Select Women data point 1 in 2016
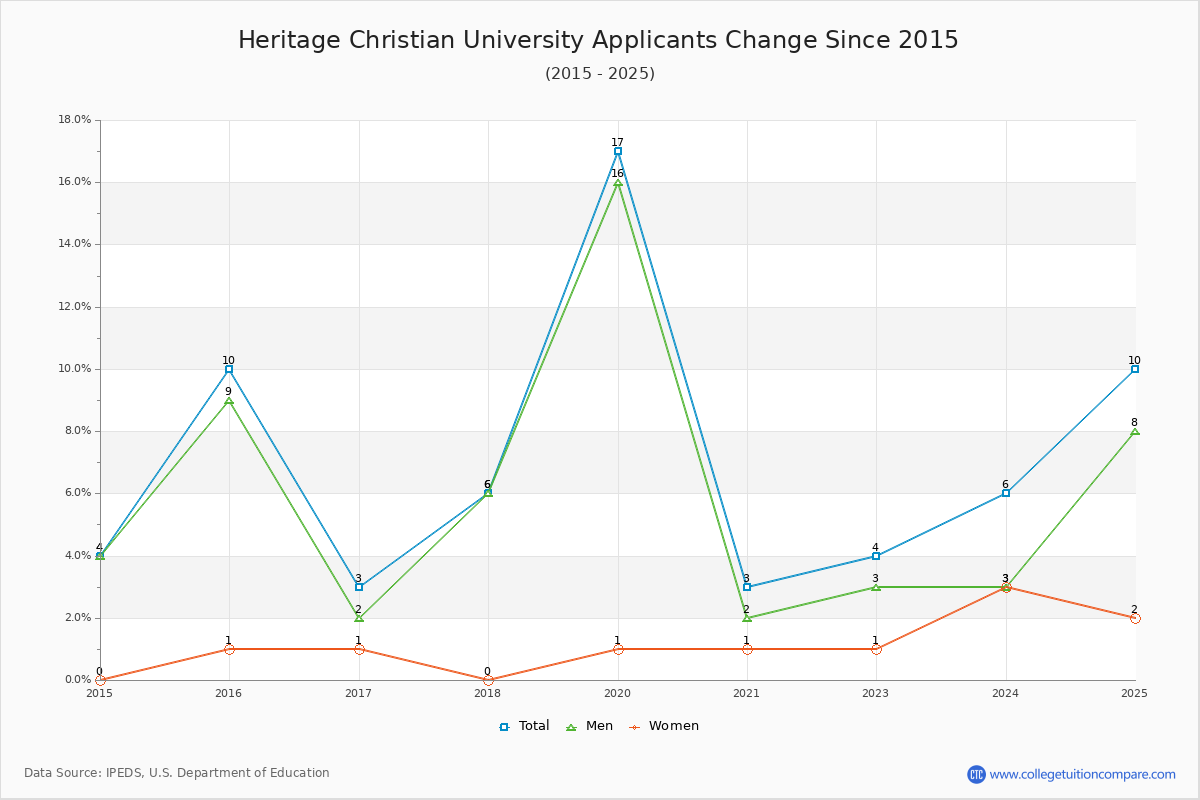Image resolution: width=1200 pixels, height=800 pixels. tap(229, 649)
